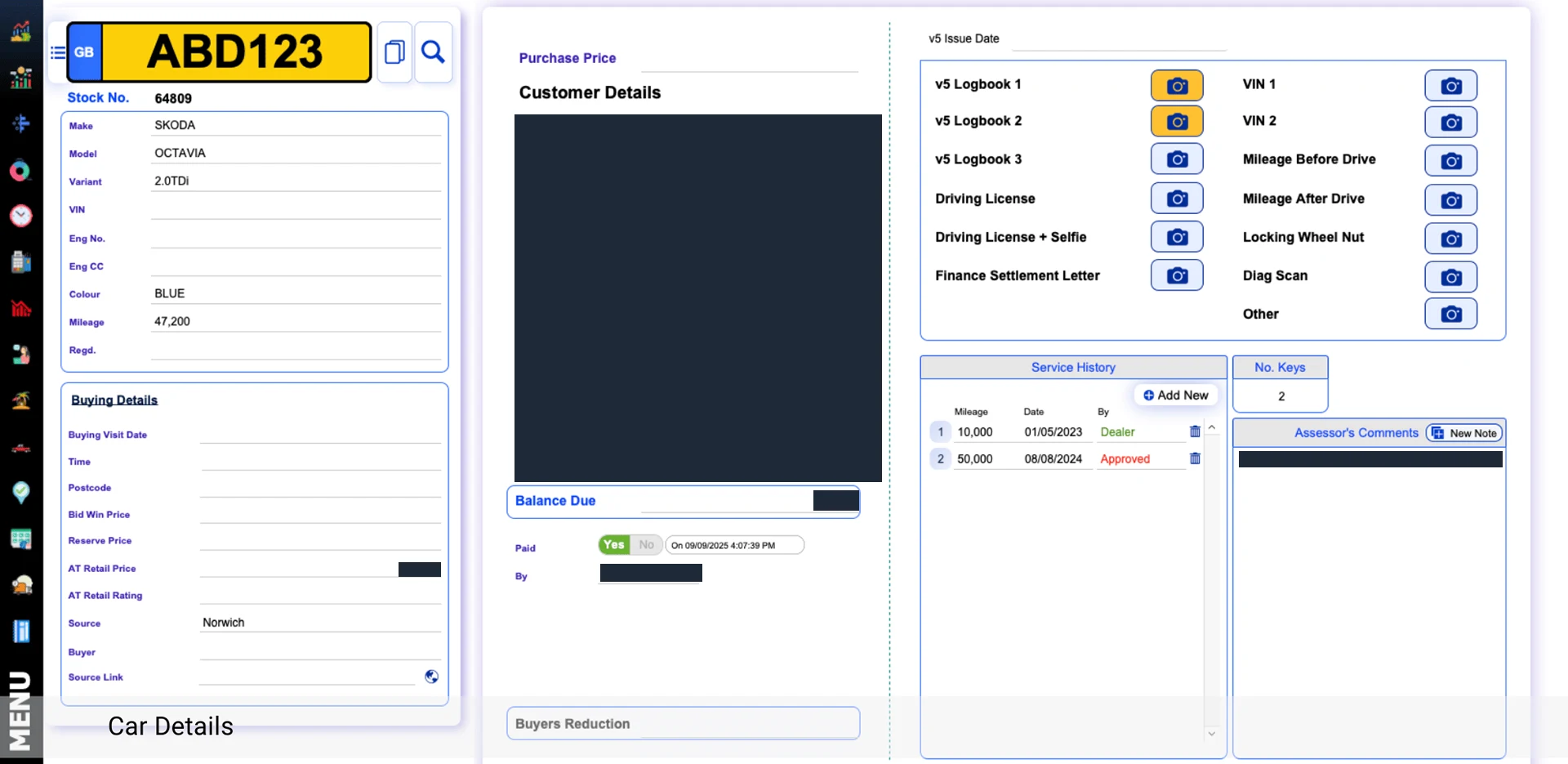Open the bar chart sidebar icon at top

tap(20, 31)
